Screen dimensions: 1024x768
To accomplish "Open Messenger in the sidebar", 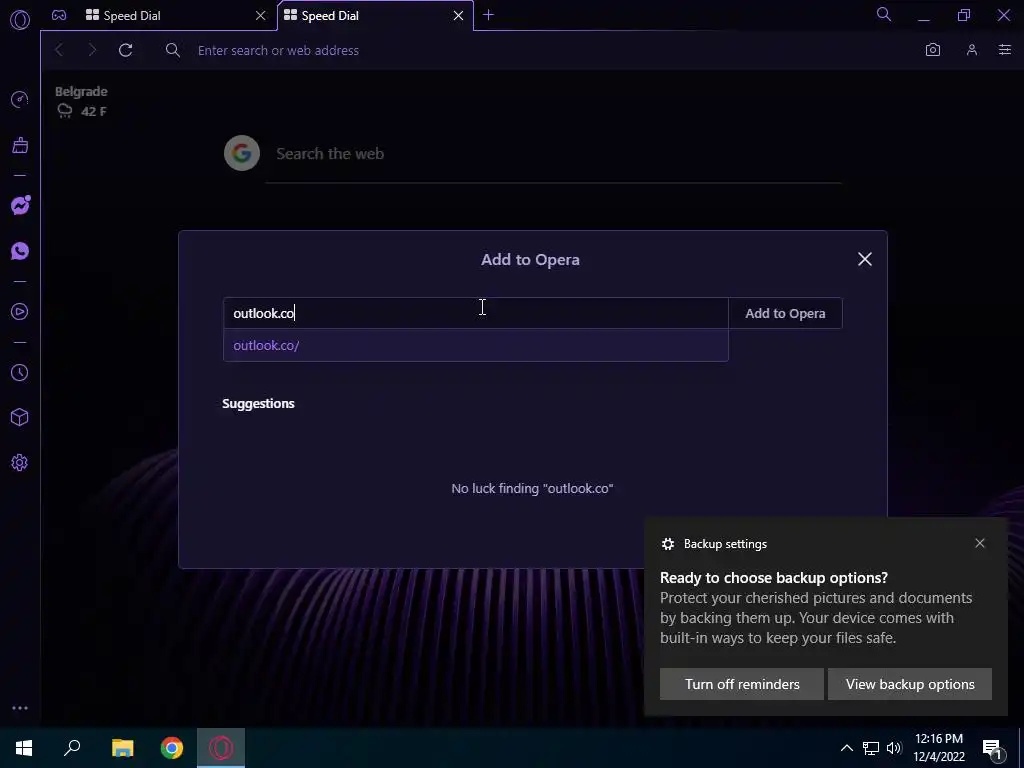I will click(20, 205).
